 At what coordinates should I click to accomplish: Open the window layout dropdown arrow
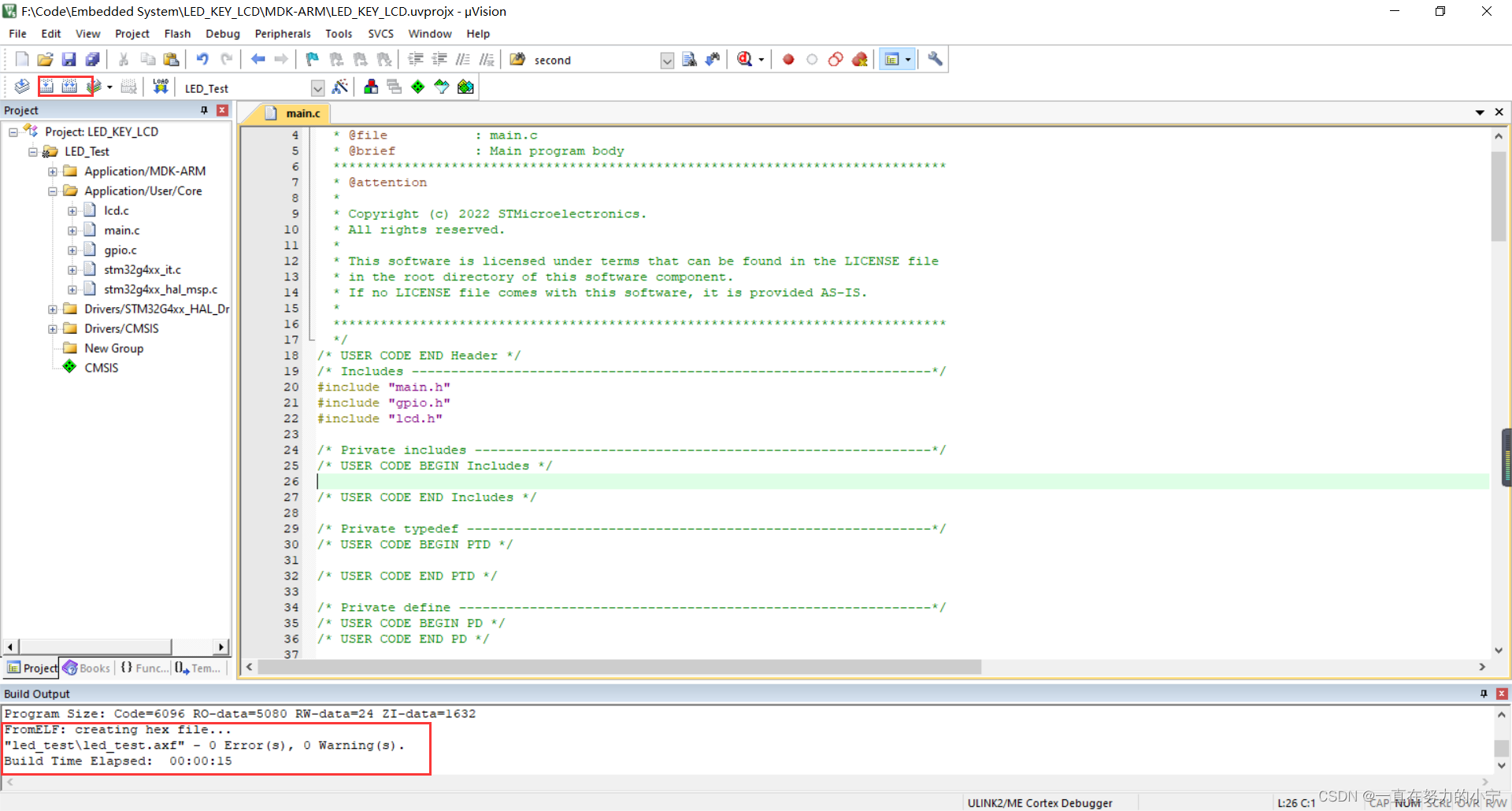[x=908, y=59]
